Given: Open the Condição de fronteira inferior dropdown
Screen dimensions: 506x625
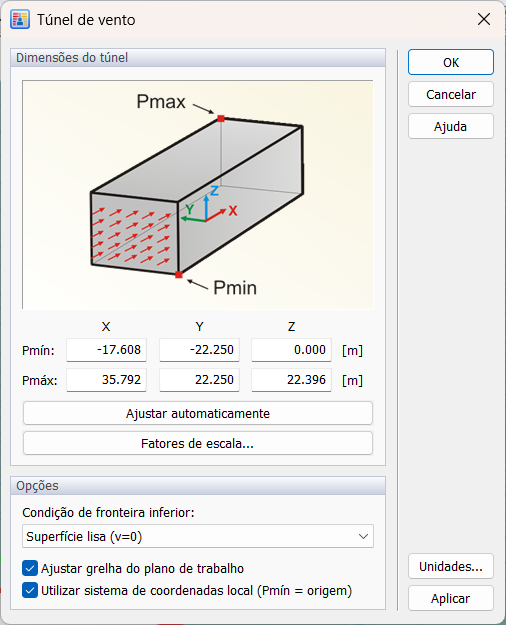Looking at the screenshot, I should tap(198, 537).
